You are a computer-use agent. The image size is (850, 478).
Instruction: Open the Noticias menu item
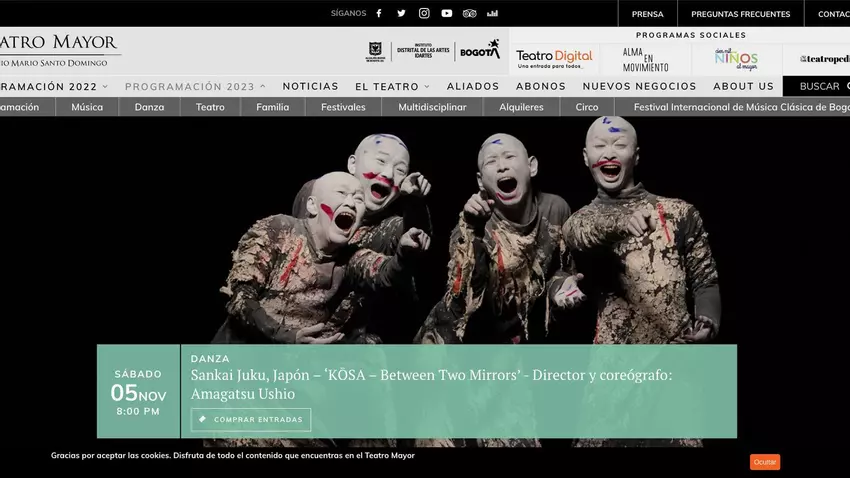[310, 87]
